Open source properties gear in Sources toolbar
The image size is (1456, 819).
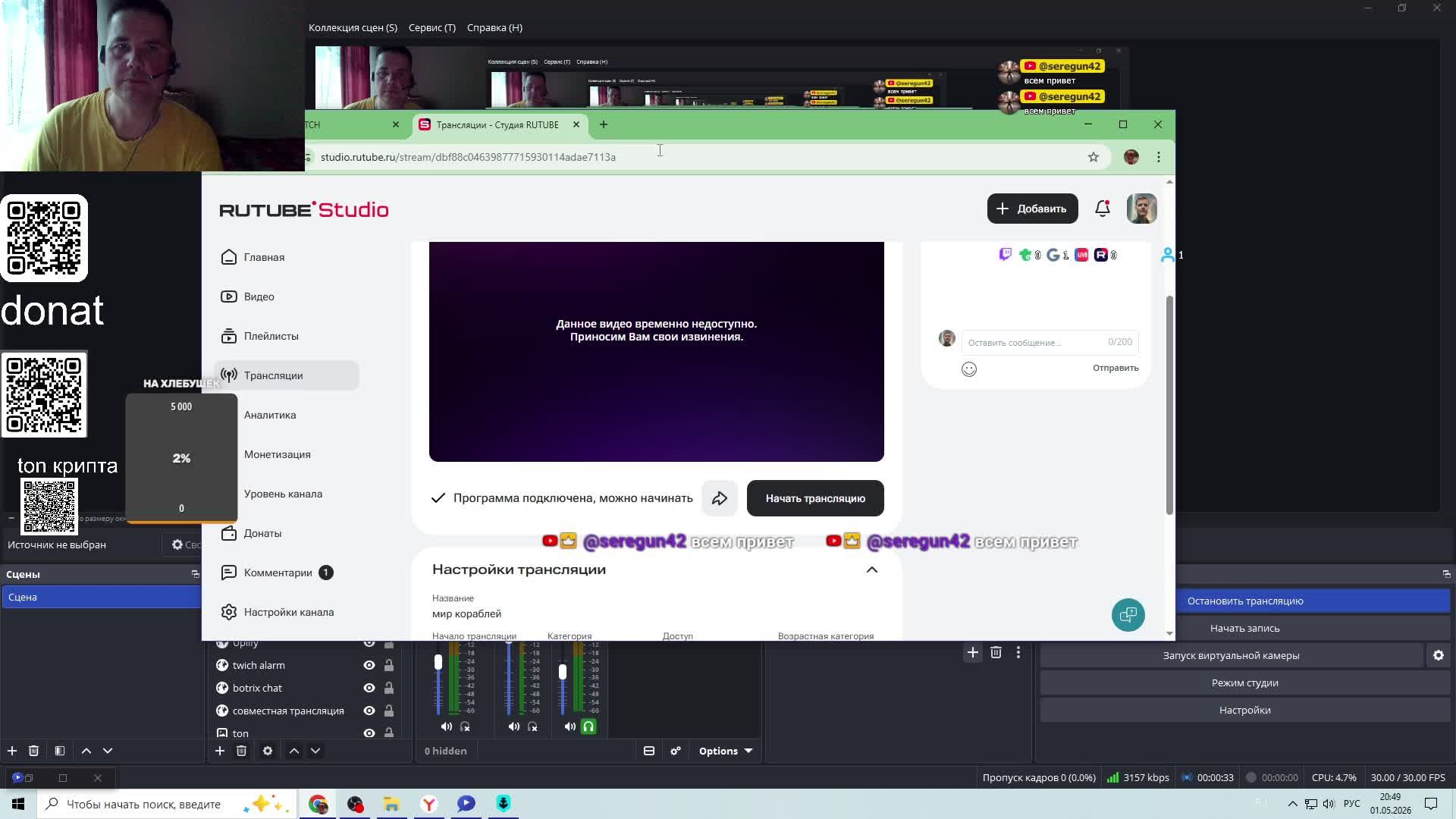pos(268,751)
